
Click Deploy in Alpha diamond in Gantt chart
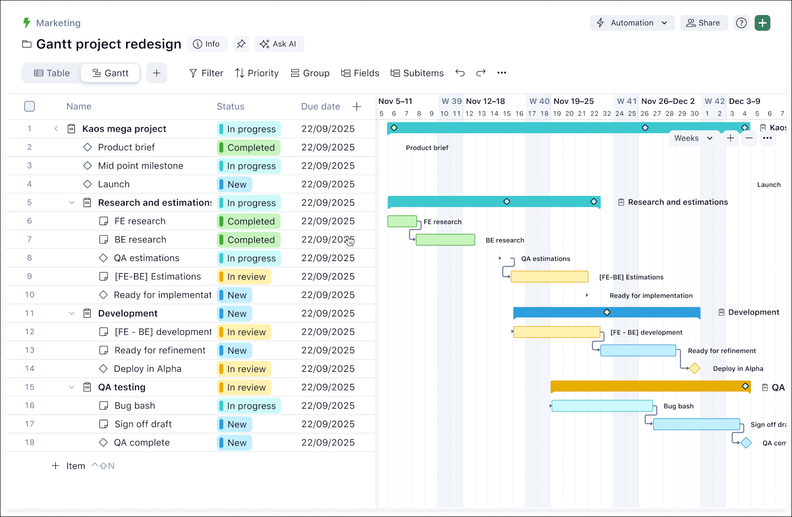[695, 368]
